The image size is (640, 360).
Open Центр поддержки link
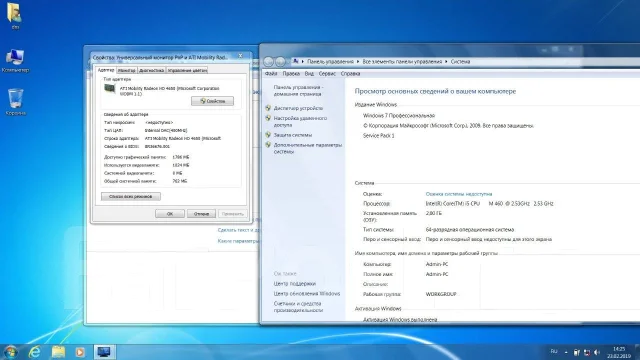click(295, 284)
